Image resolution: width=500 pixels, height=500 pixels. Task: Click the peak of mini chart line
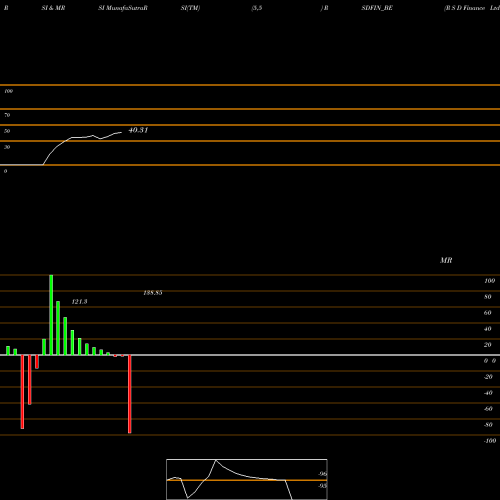[216, 460]
